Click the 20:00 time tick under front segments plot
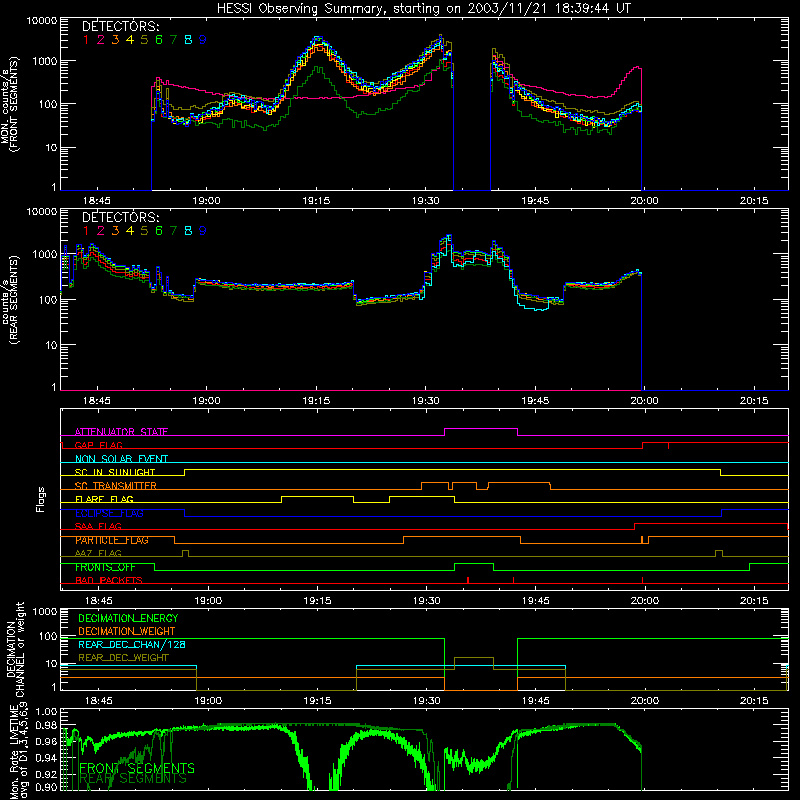This screenshot has height=800, width=800. [x=644, y=201]
